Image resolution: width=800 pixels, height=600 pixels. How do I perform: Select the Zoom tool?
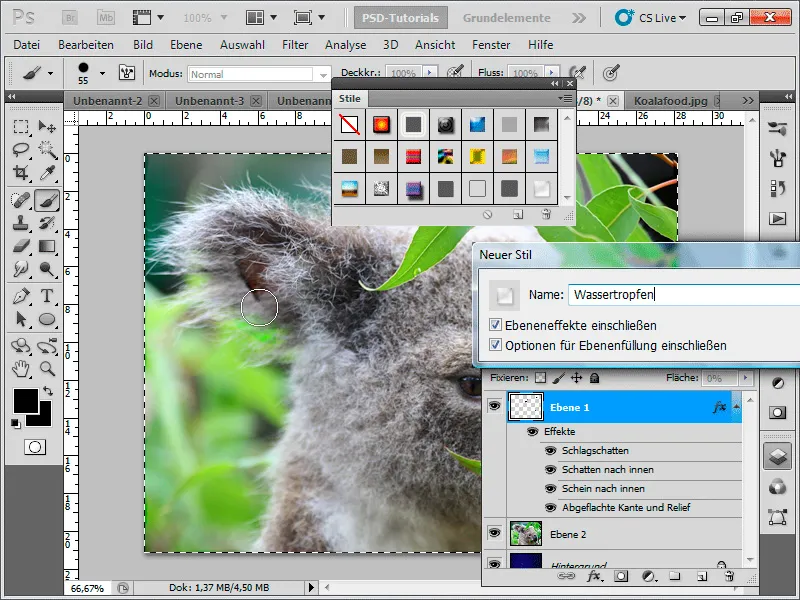47,368
